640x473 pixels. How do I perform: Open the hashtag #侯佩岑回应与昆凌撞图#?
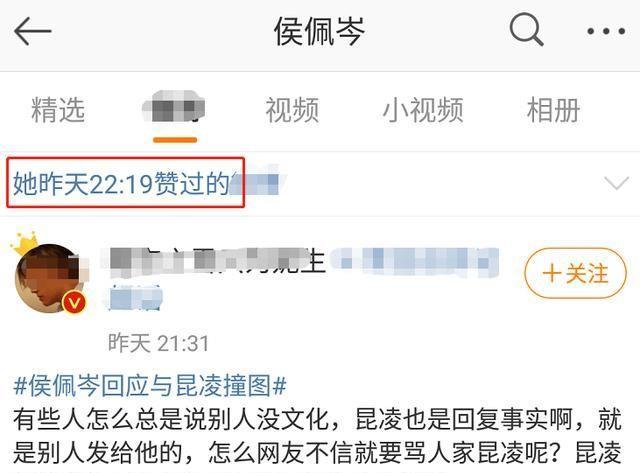tap(150, 385)
